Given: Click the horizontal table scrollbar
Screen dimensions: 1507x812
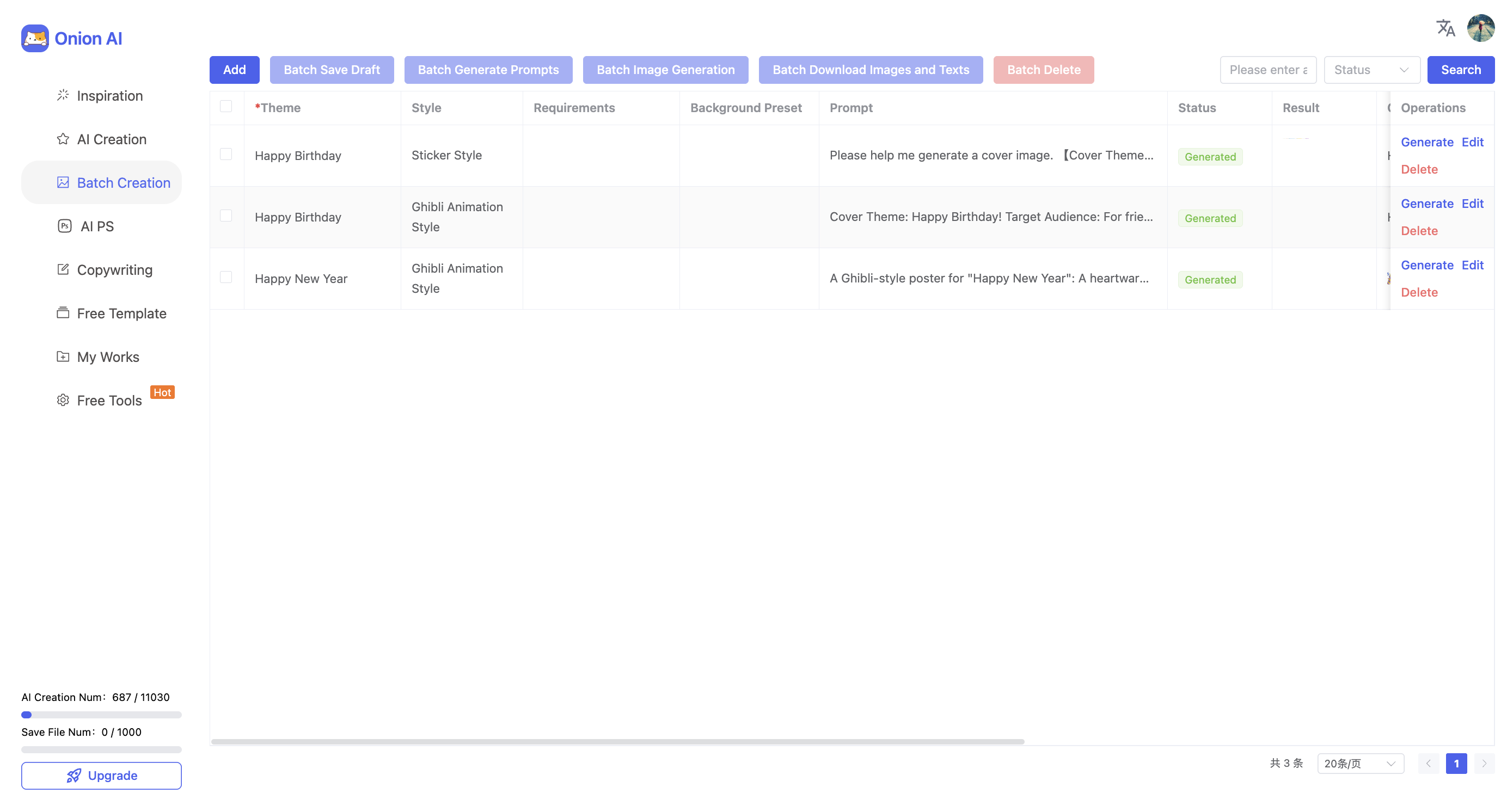Looking at the screenshot, I should coord(617,741).
